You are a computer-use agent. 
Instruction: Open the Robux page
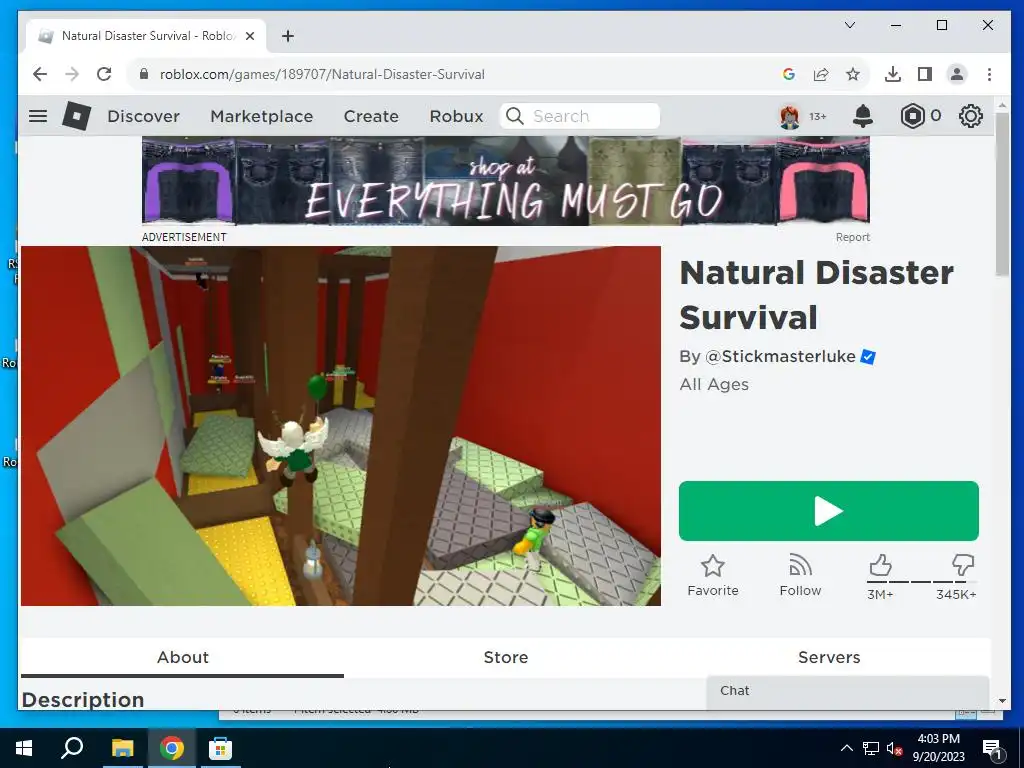click(x=456, y=116)
